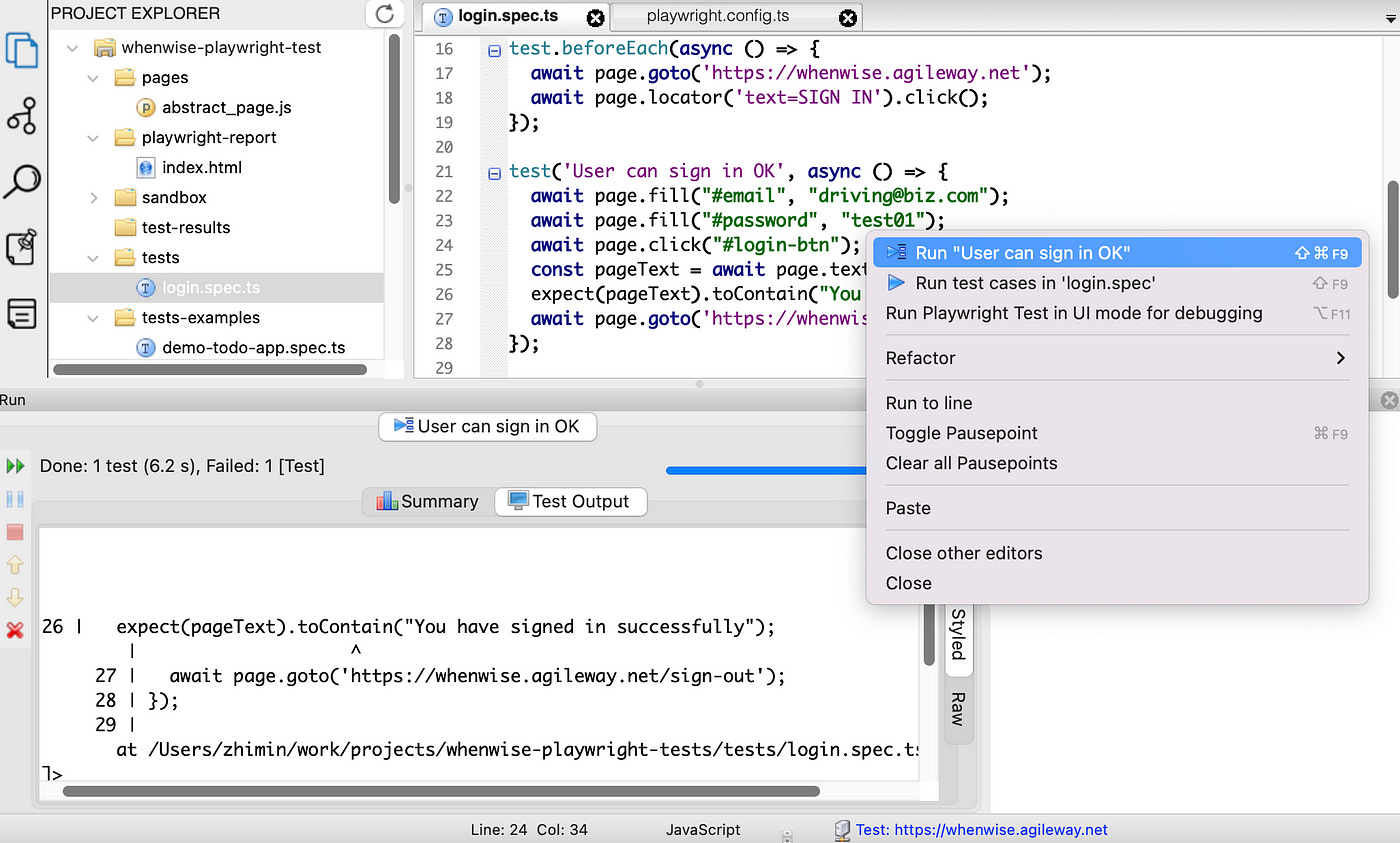Collapse the whenwise-playwright-test root node
Image resolution: width=1400 pixels, height=843 pixels.
(x=72, y=48)
